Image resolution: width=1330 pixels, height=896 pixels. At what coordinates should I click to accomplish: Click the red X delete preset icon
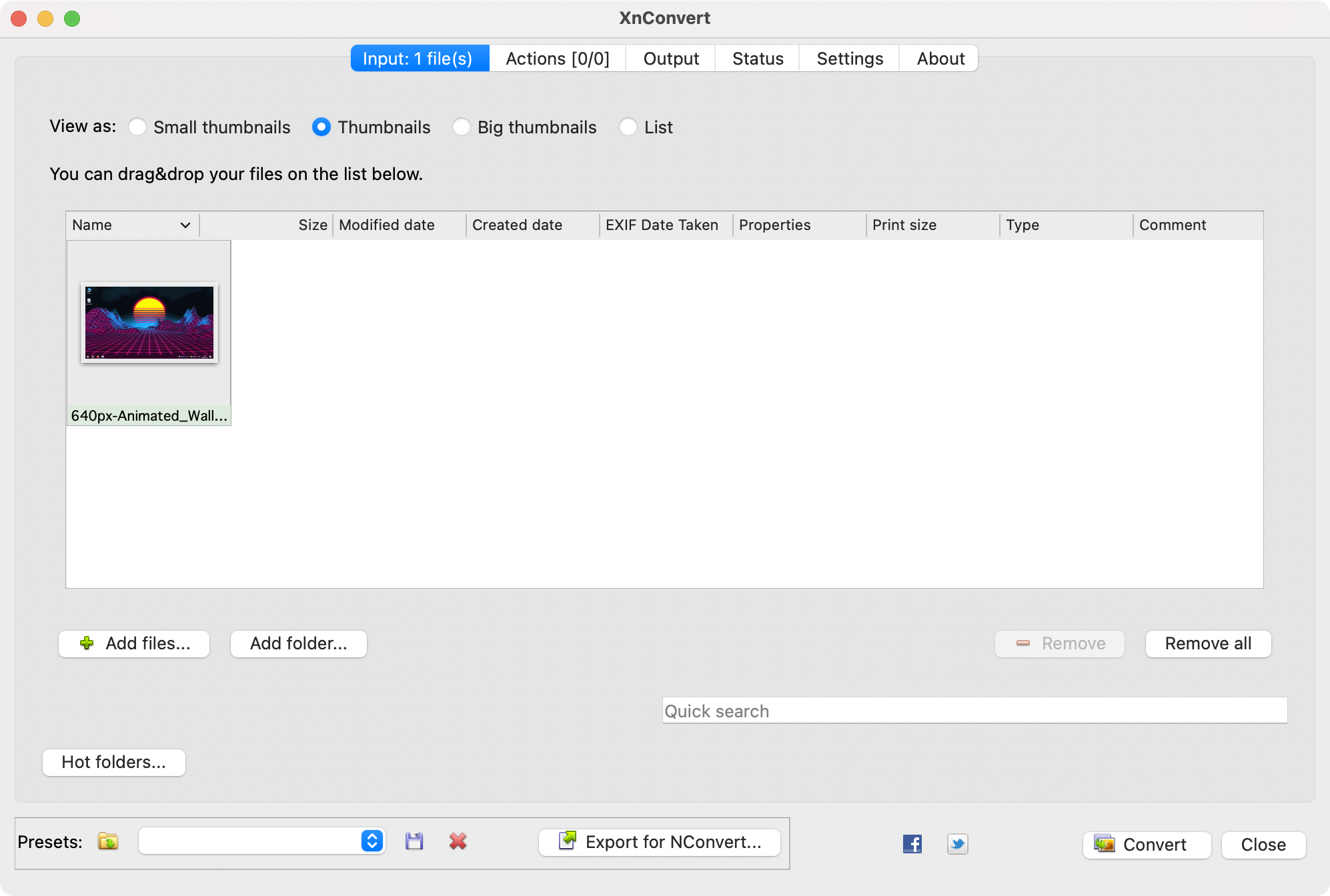[458, 841]
